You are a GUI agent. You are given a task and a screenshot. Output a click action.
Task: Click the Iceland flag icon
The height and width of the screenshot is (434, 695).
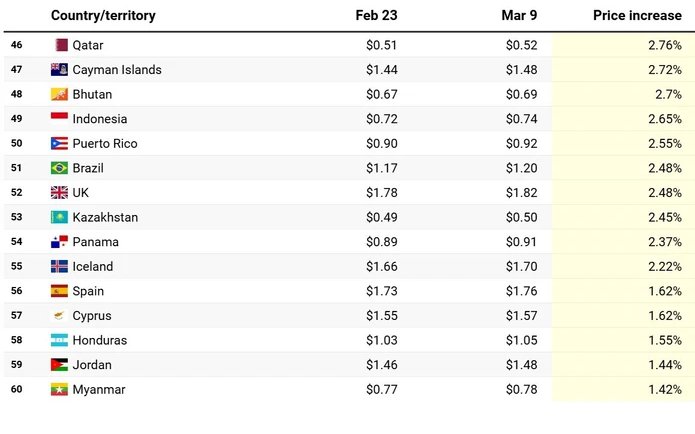tap(60, 267)
